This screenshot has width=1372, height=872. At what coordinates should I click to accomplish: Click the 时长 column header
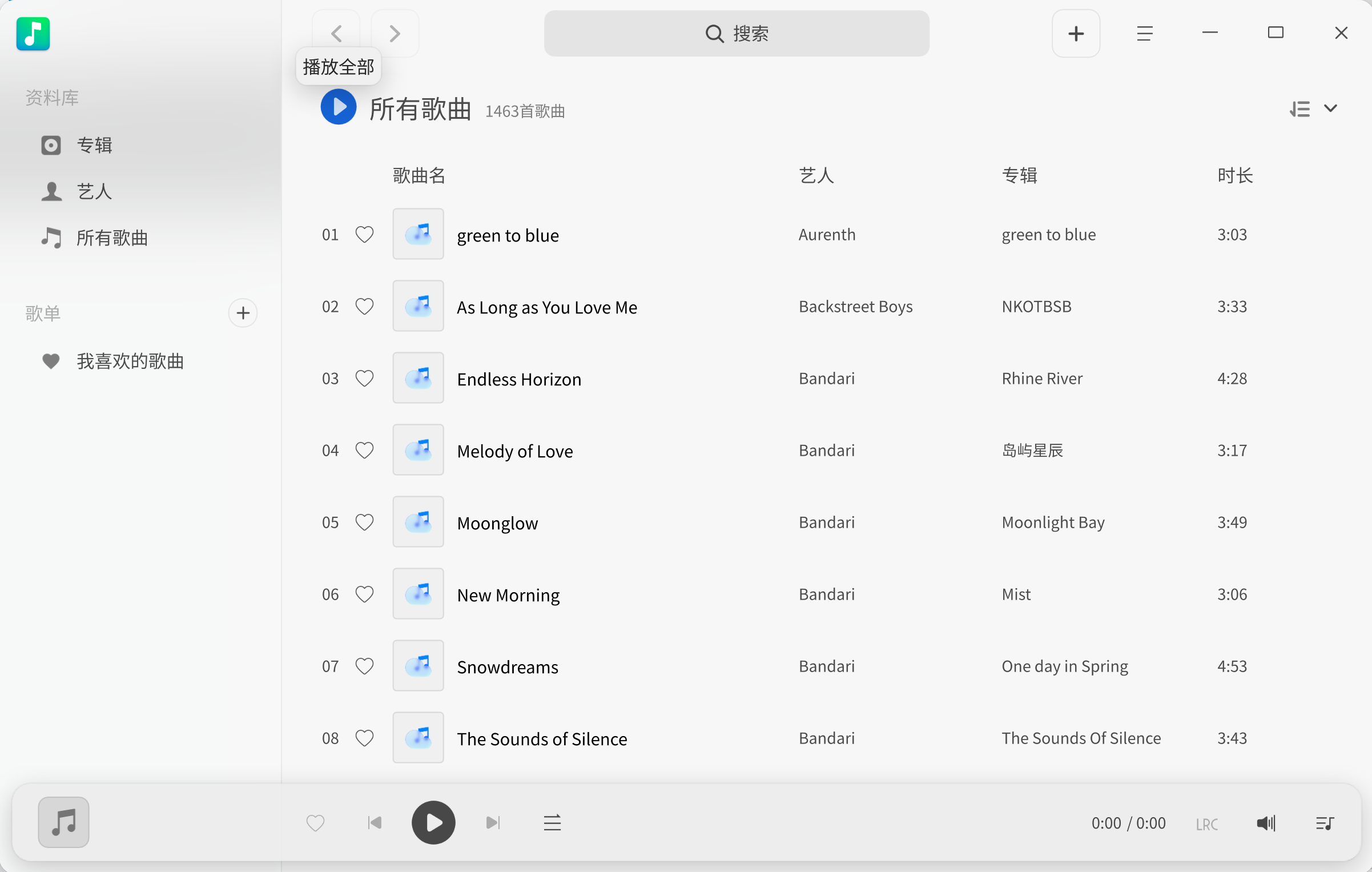click(x=1235, y=175)
